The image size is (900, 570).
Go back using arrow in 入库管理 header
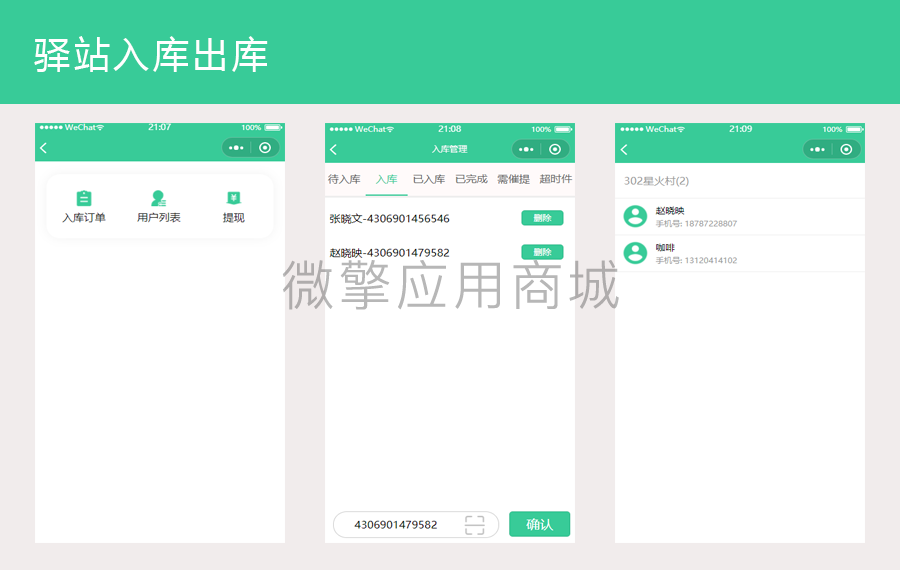pyautogui.click(x=333, y=150)
